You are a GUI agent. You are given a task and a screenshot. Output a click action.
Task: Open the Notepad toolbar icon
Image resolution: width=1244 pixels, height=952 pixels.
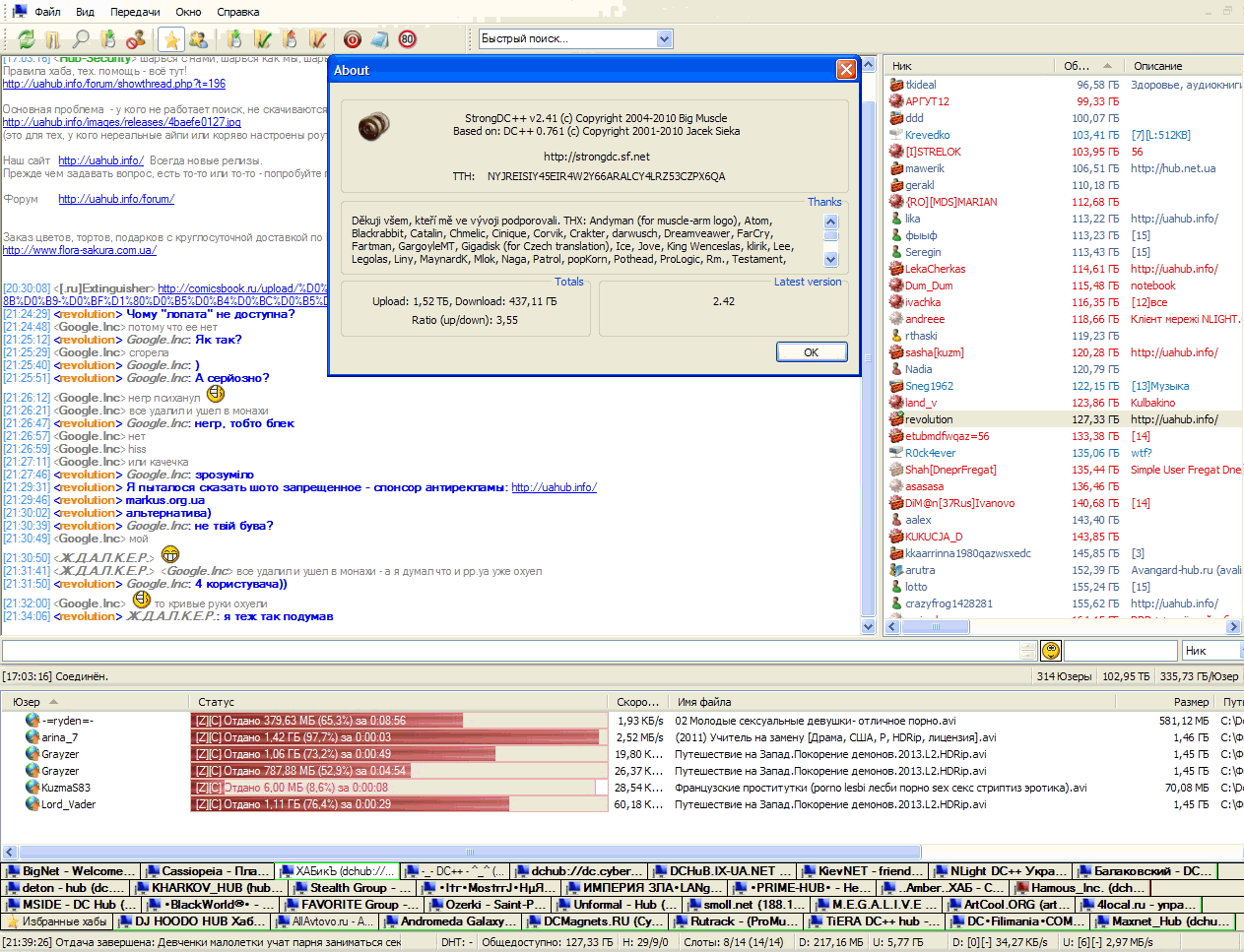tap(379, 39)
